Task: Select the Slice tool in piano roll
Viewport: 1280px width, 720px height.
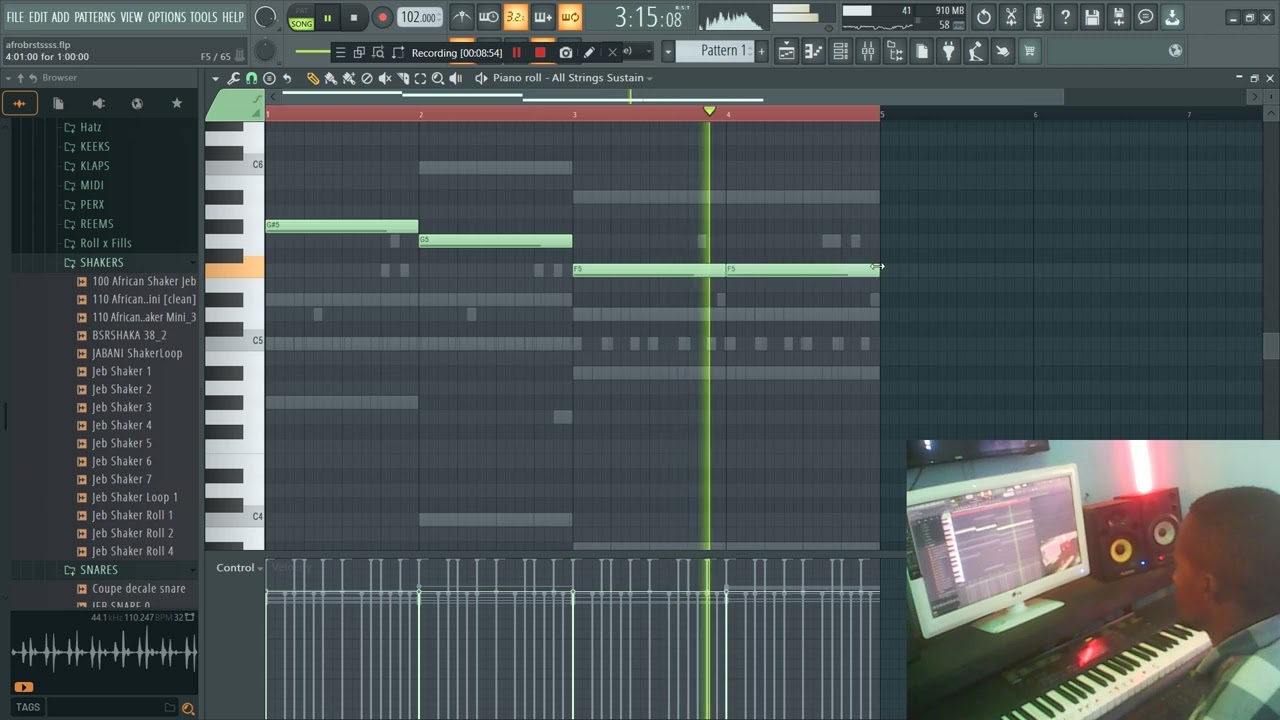Action: click(x=403, y=78)
